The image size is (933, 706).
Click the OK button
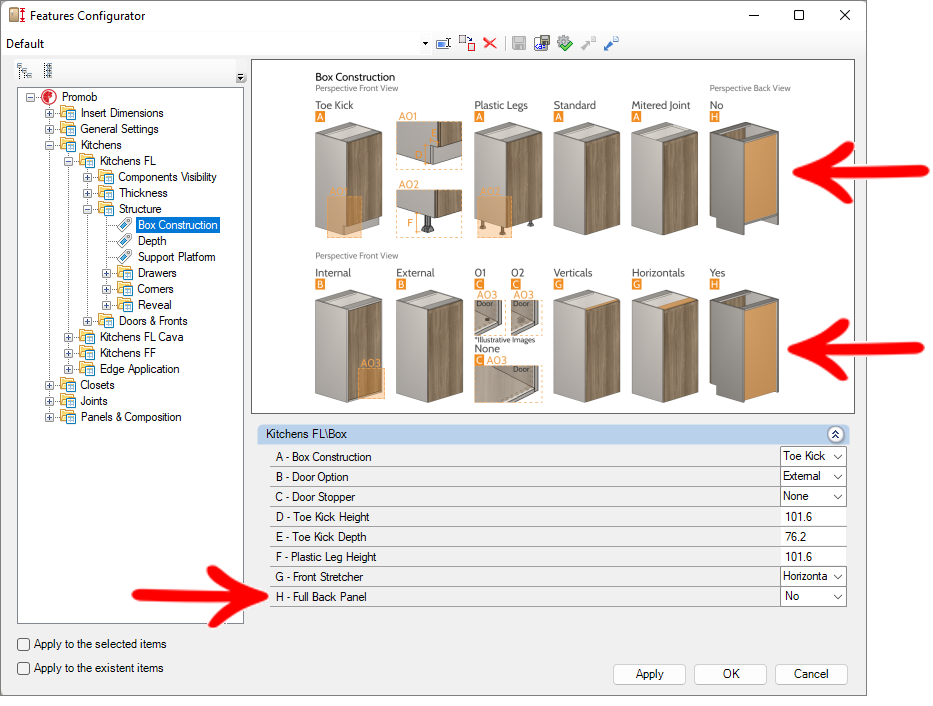pyautogui.click(x=731, y=674)
